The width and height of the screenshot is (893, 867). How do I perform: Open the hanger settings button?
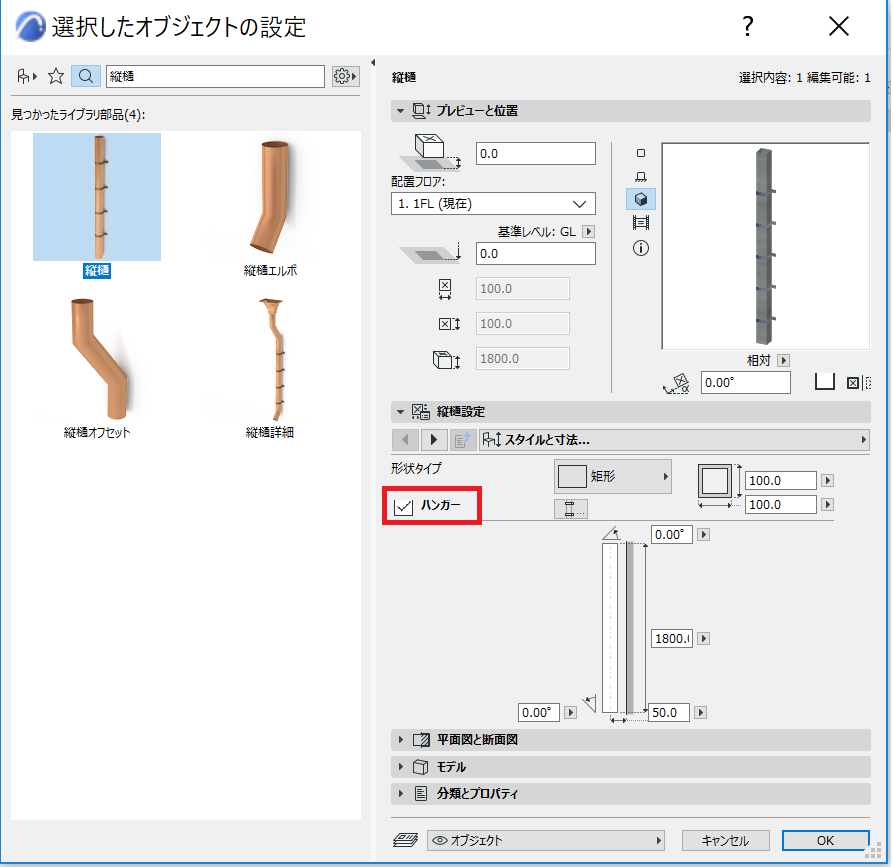pyautogui.click(x=571, y=509)
